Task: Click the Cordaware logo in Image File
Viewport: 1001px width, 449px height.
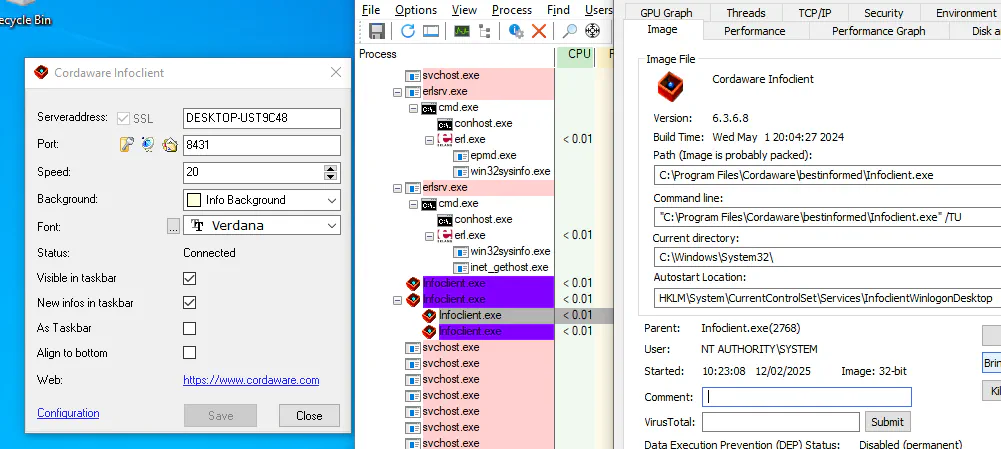Action: (670, 86)
